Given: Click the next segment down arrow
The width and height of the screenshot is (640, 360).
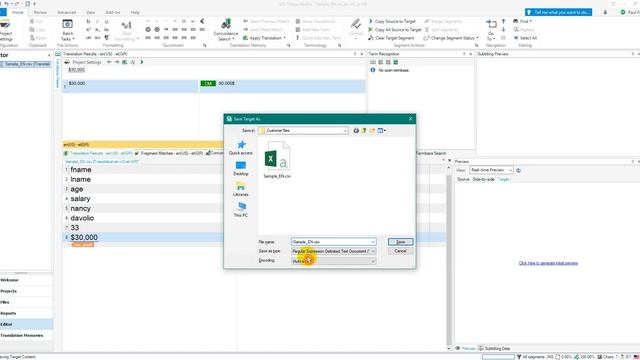Looking at the screenshot, I should [503, 30].
